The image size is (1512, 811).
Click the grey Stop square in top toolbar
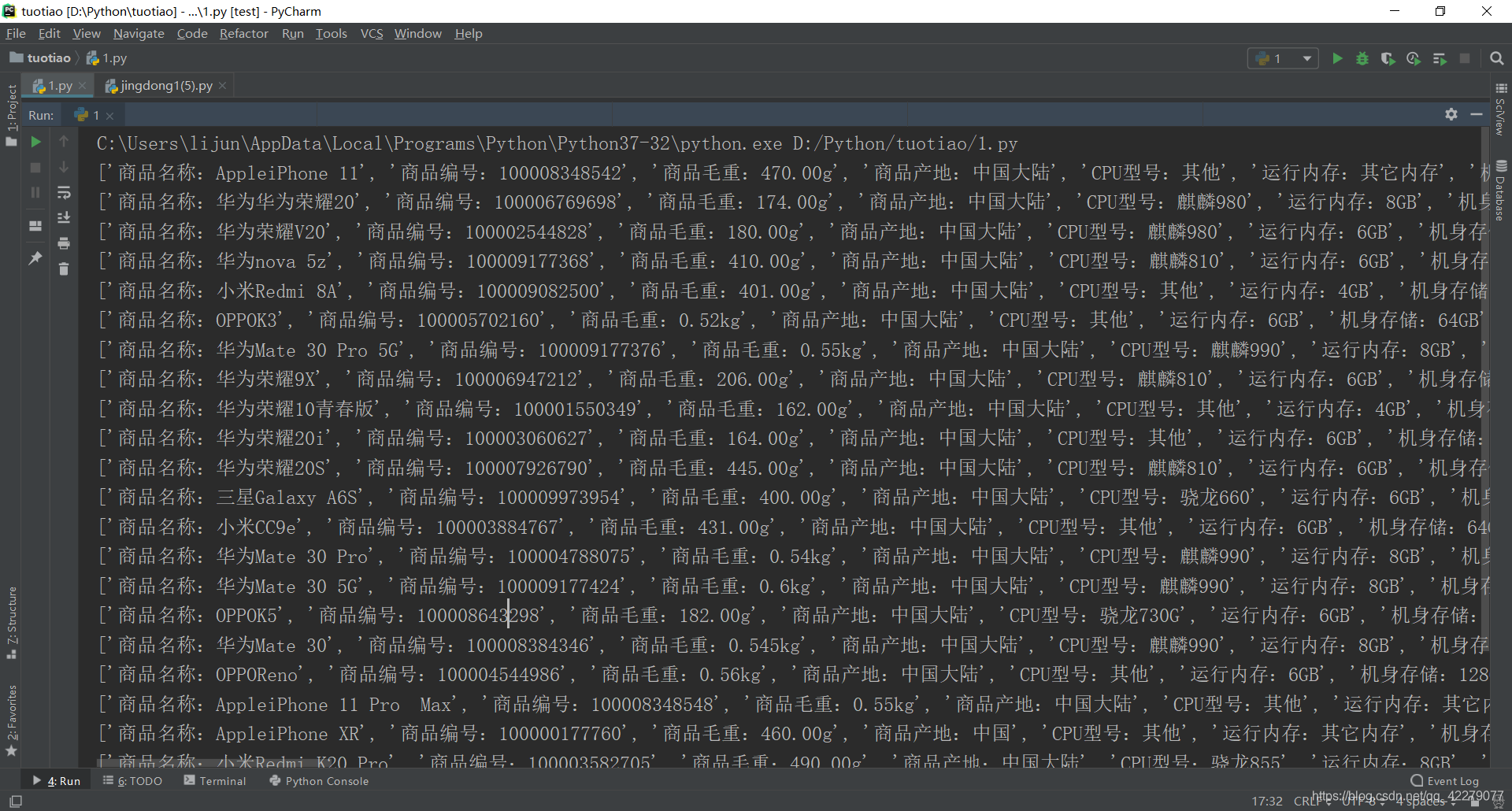tap(1465, 58)
